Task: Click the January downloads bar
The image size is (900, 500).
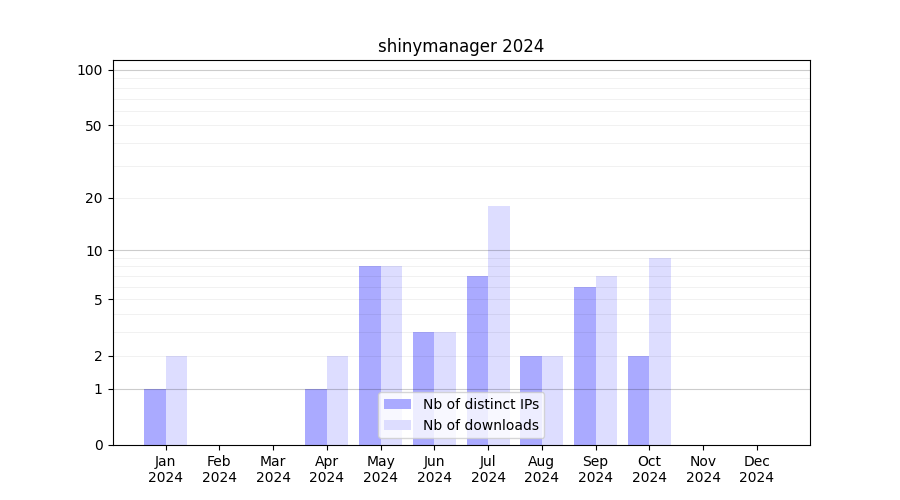Action: click(x=176, y=400)
